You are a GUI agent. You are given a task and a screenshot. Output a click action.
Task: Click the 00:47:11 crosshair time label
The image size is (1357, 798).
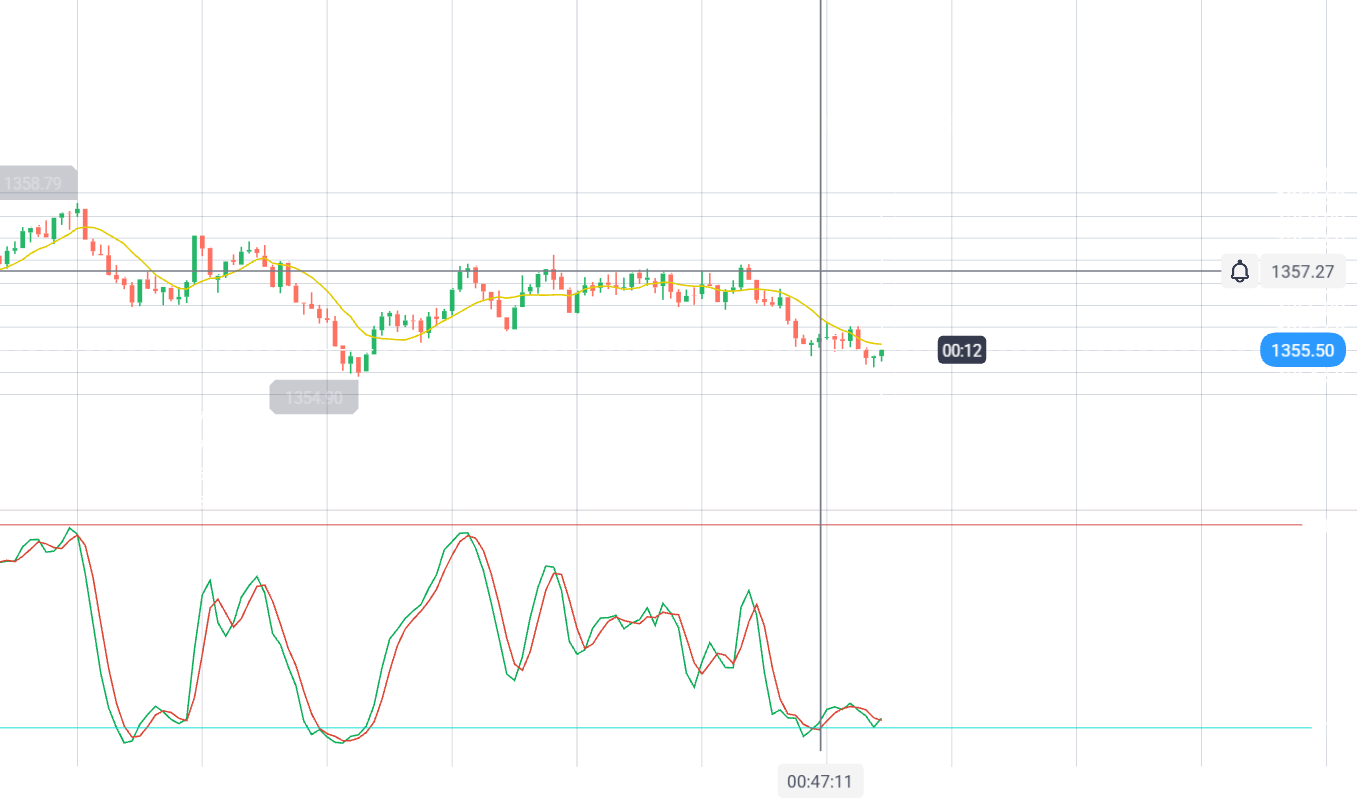pos(819,781)
